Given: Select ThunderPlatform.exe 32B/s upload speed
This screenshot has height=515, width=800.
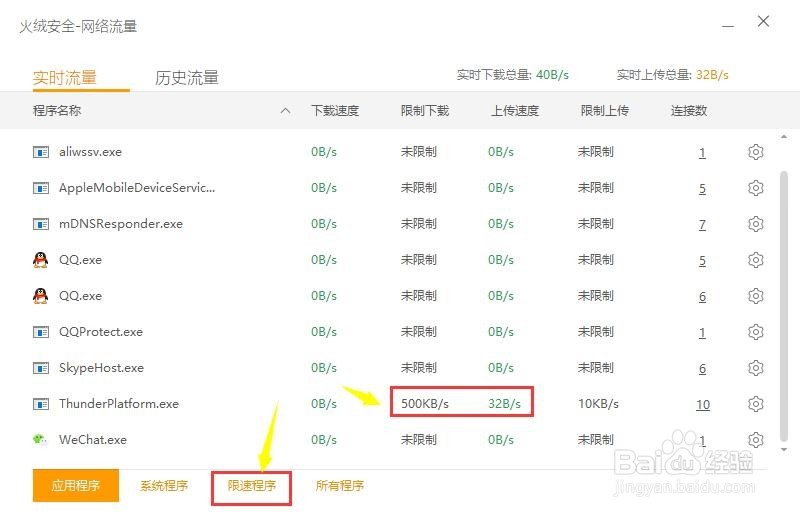Looking at the screenshot, I should tap(504, 404).
